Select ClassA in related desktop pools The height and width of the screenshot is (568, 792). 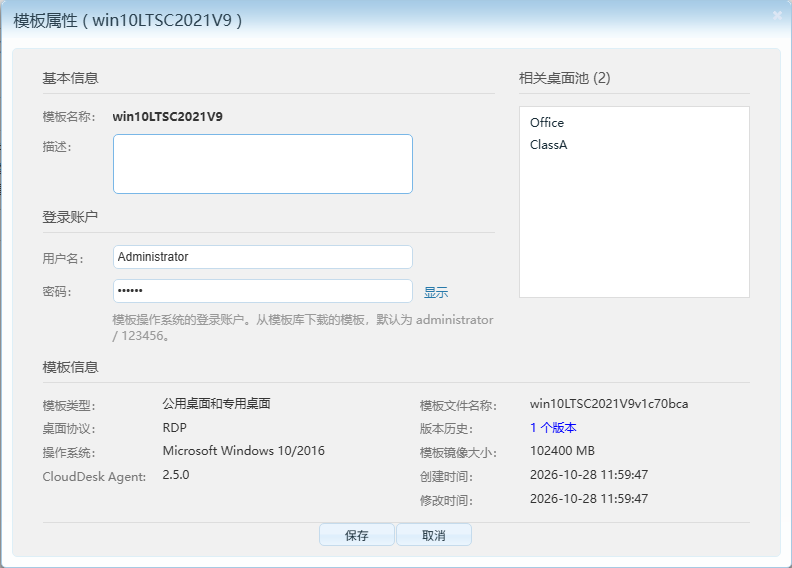coord(549,145)
